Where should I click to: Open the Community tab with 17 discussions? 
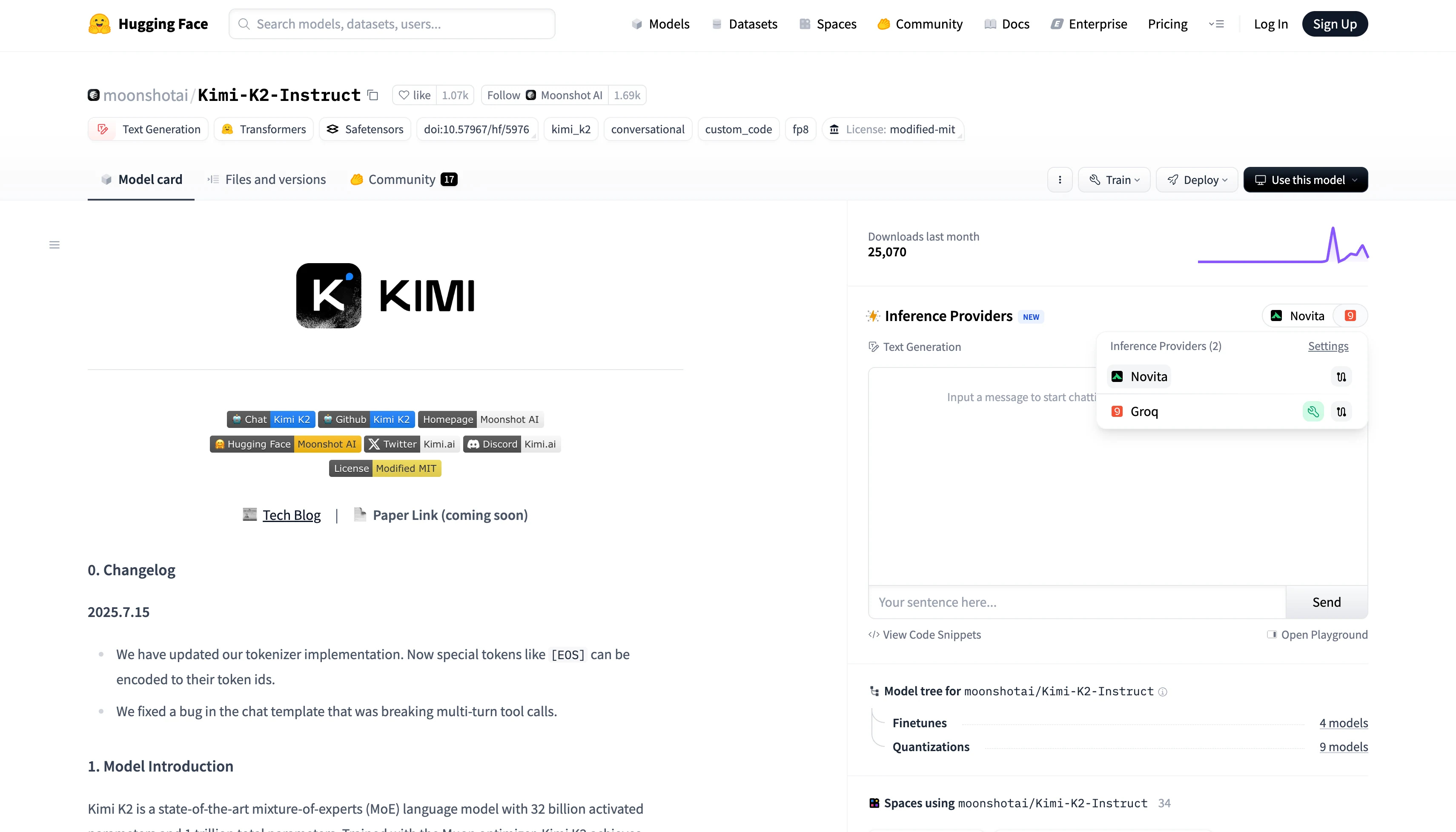pyautogui.click(x=404, y=180)
